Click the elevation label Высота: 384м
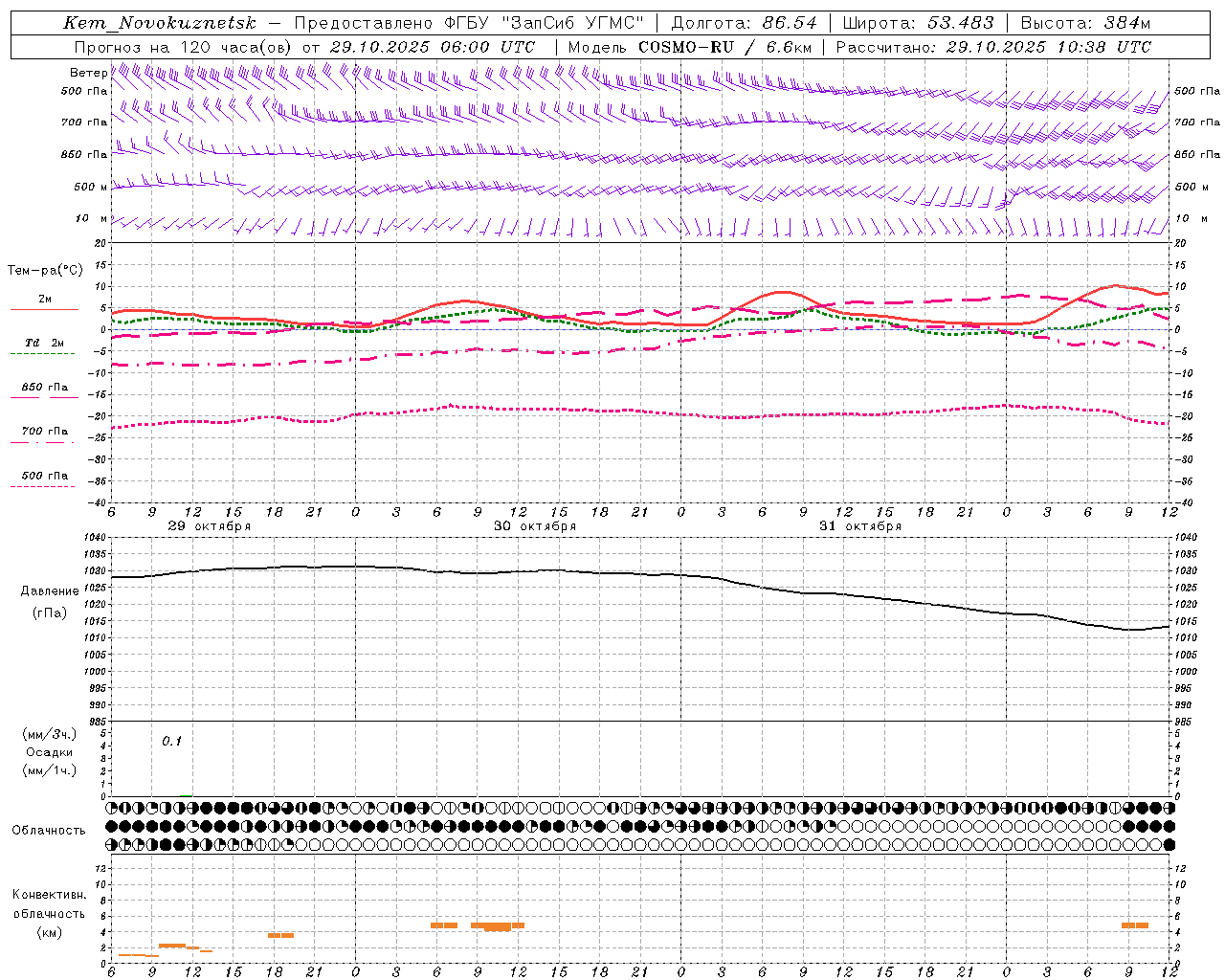 pyautogui.click(x=1085, y=23)
